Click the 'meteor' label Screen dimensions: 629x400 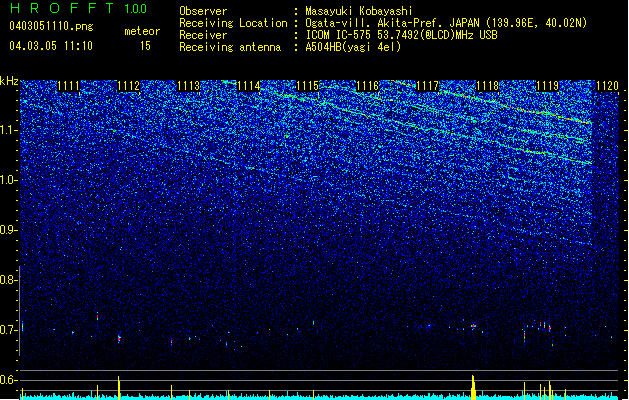142,31
